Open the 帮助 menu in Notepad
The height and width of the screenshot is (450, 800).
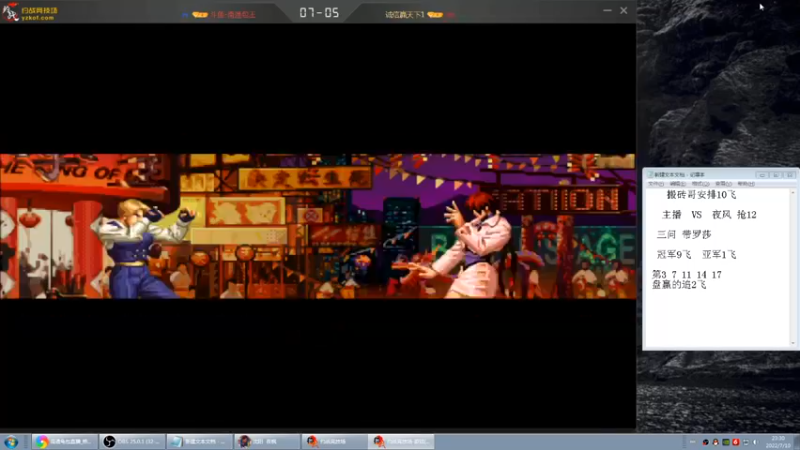tap(746, 184)
